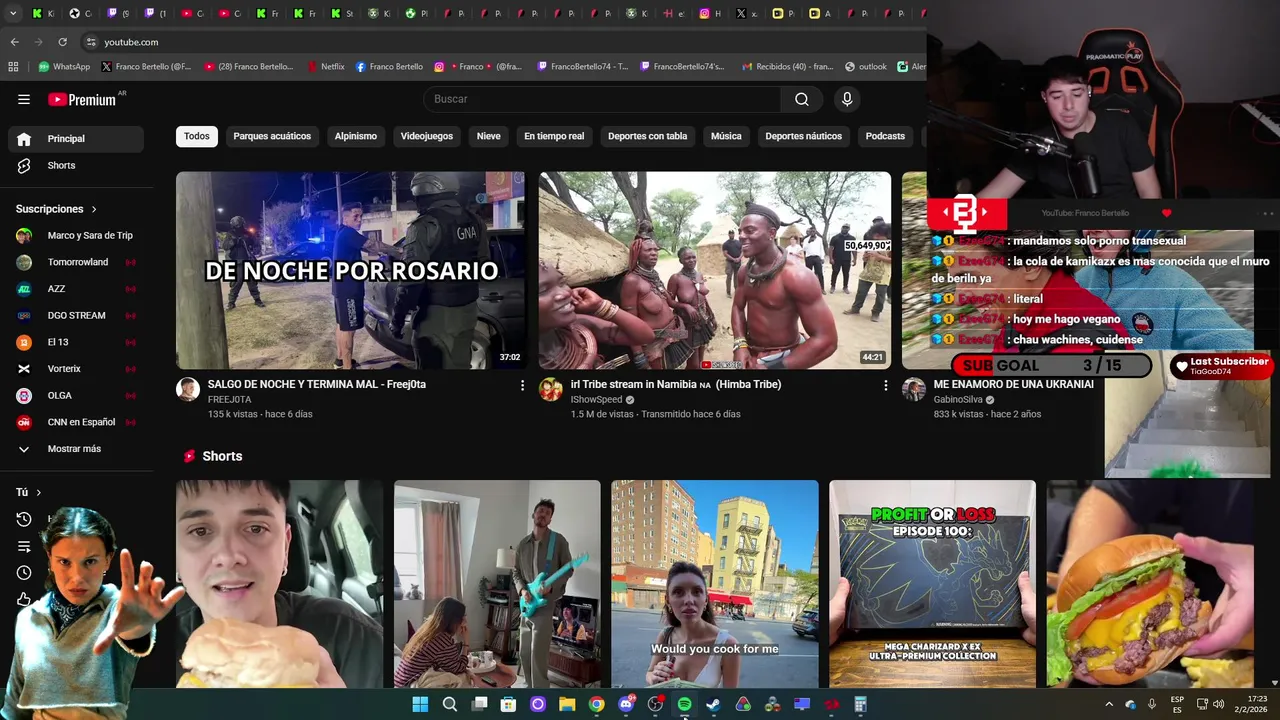Select the Nieve filter chip
The width and height of the screenshot is (1280, 720).
pyautogui.click(x=488, y=136)
